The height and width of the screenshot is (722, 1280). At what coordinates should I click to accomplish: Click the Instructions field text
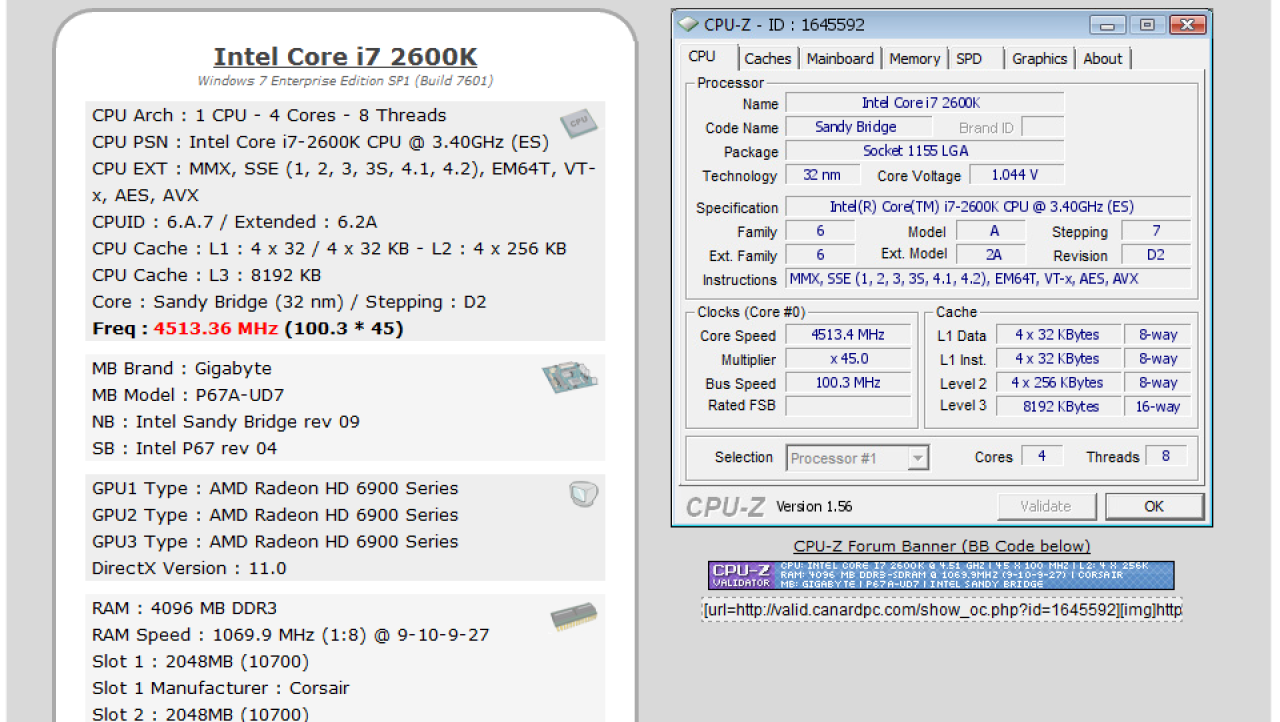[988, 279]
